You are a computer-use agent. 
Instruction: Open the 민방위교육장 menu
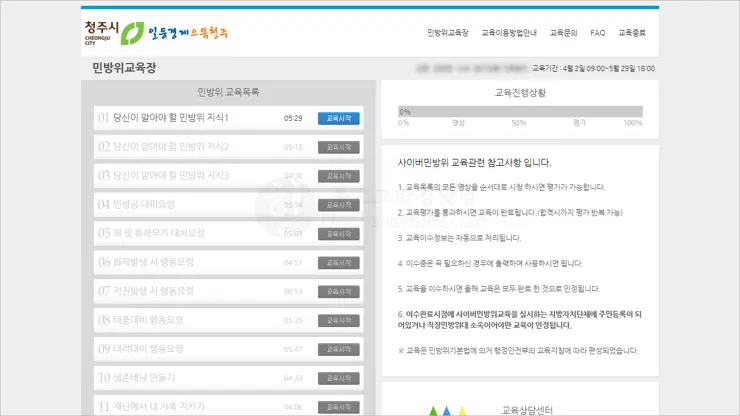pos(447,33)
